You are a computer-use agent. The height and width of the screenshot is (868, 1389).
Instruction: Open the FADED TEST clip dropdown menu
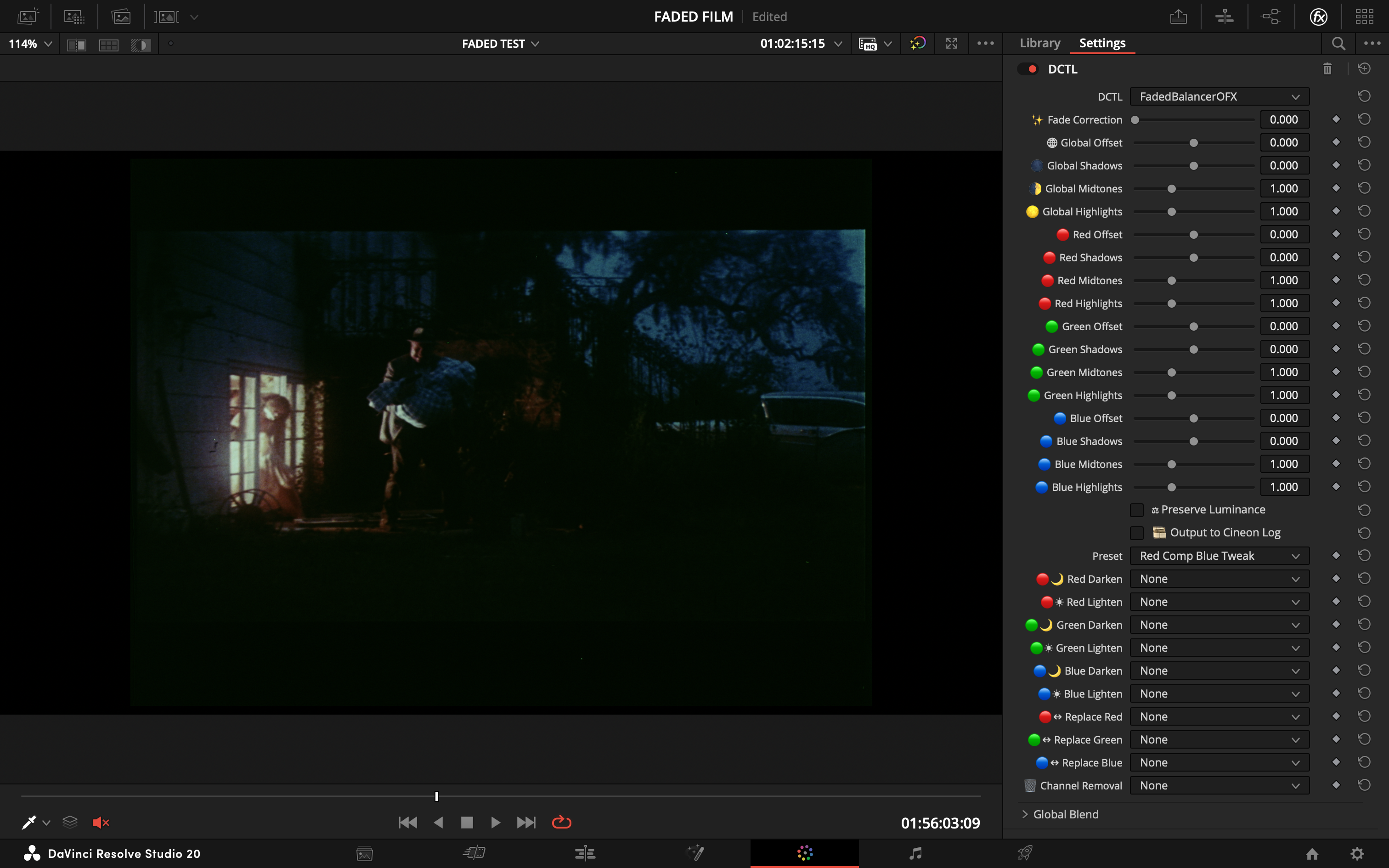499,43
